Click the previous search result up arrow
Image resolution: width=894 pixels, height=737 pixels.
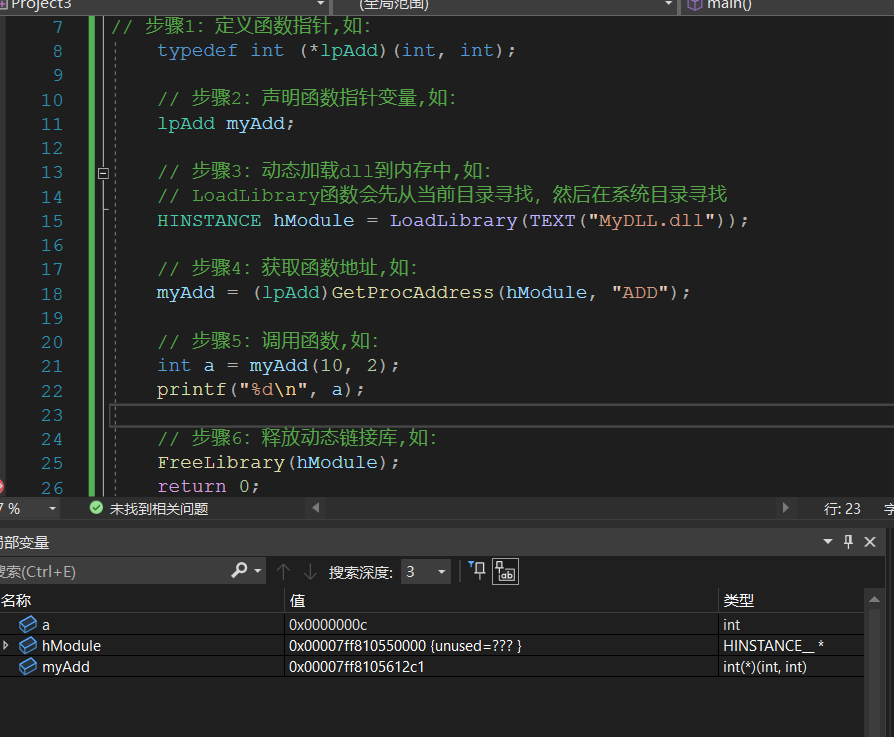tap(283, 571)
